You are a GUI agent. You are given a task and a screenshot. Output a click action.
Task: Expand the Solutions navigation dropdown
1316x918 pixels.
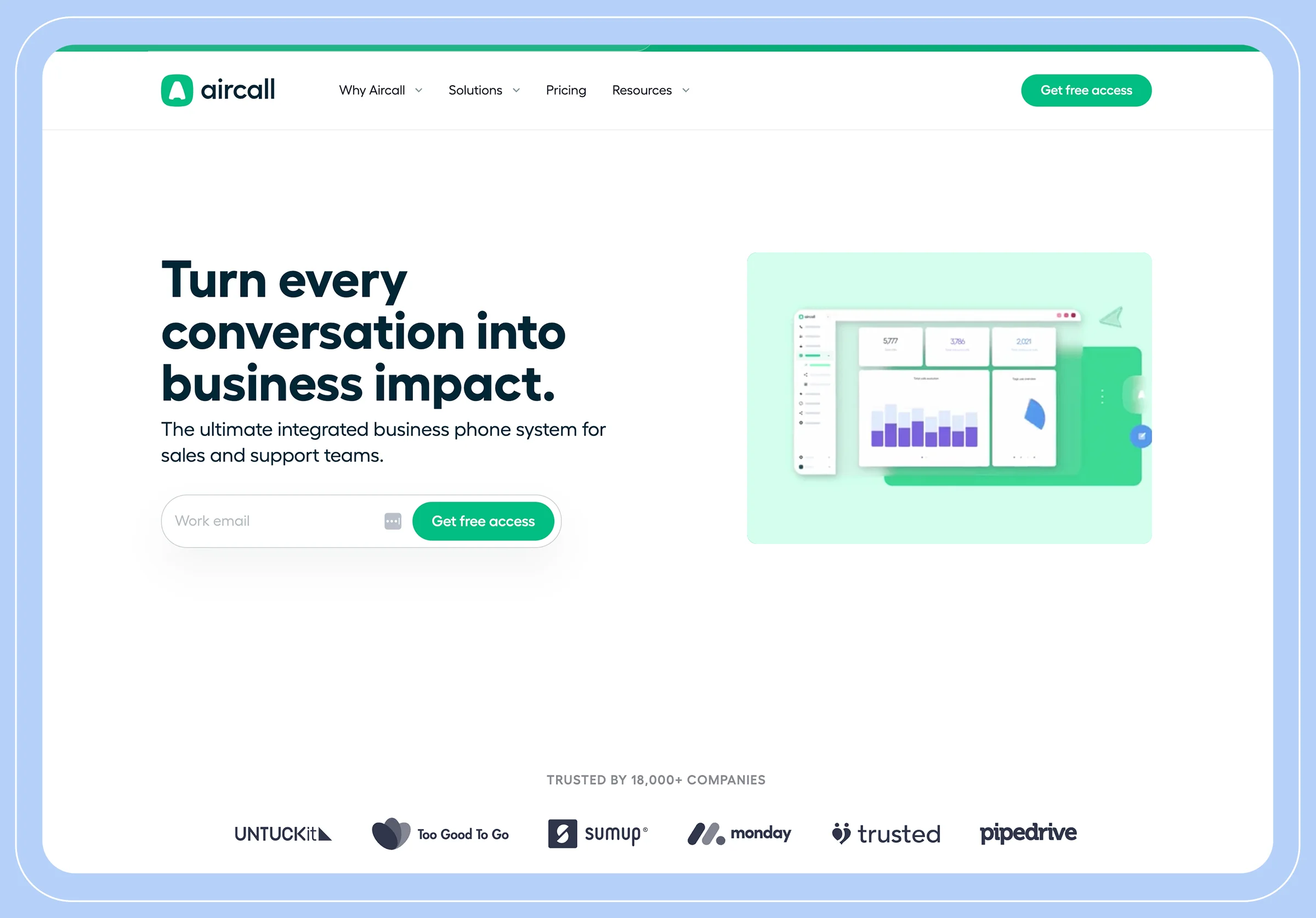(x=485, y=90)
